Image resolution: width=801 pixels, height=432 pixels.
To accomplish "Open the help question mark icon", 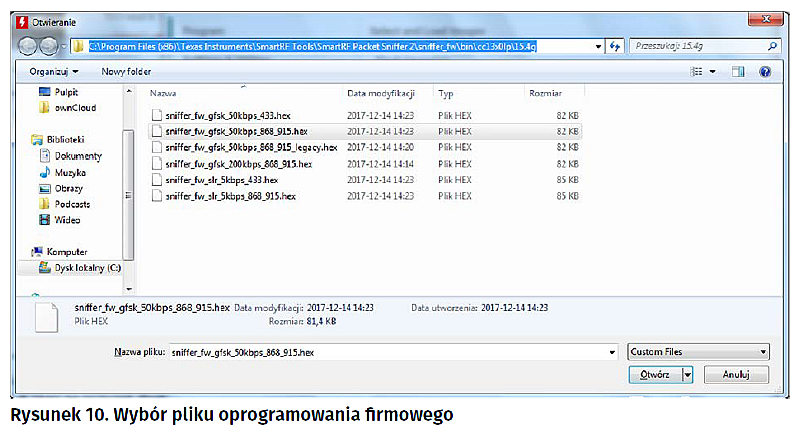I will point(765,72).
